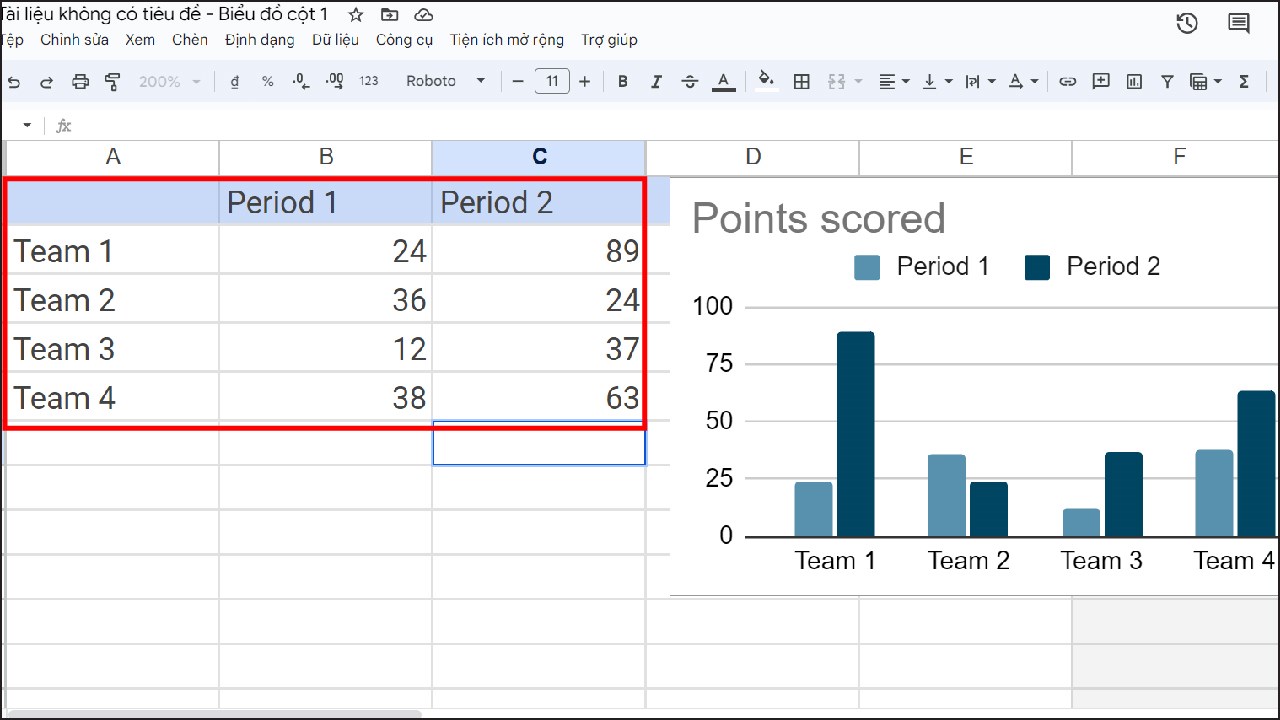Screen dimensions: 1280x720
Task: Apply currency format (đ) button
Action: point(234,82)
